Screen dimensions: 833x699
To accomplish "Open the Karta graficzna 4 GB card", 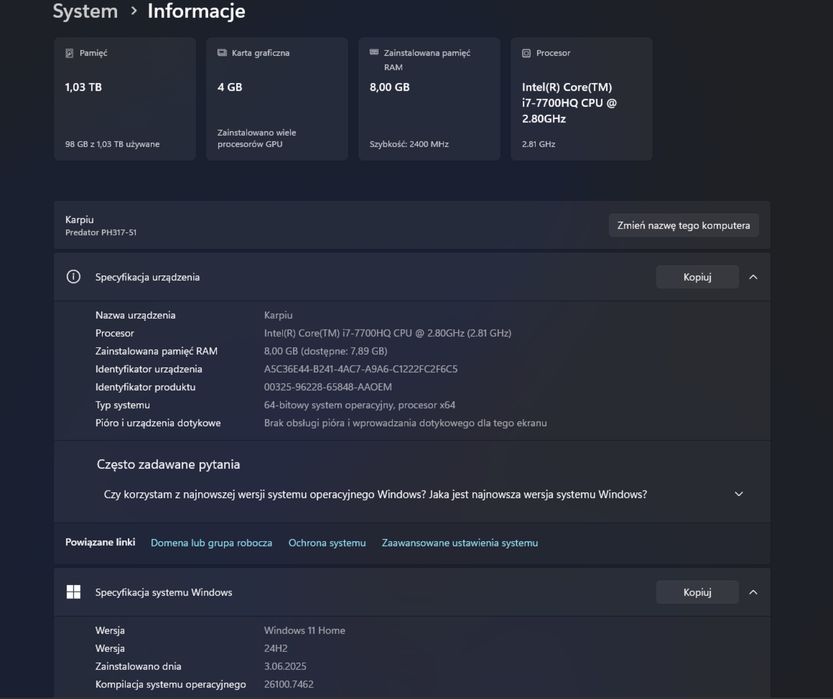I will click(x=277, y=99).
